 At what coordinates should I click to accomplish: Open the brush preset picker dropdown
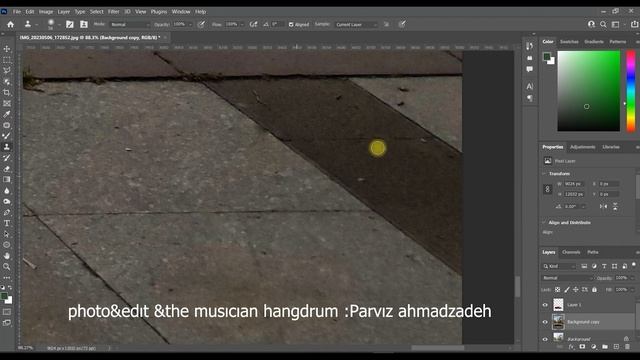[x=59, y=25]
